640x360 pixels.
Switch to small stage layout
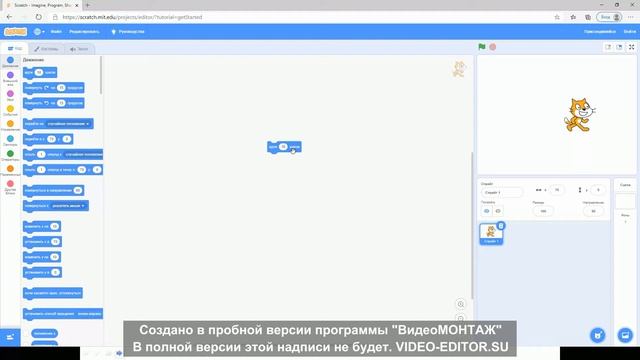(608, 47)
